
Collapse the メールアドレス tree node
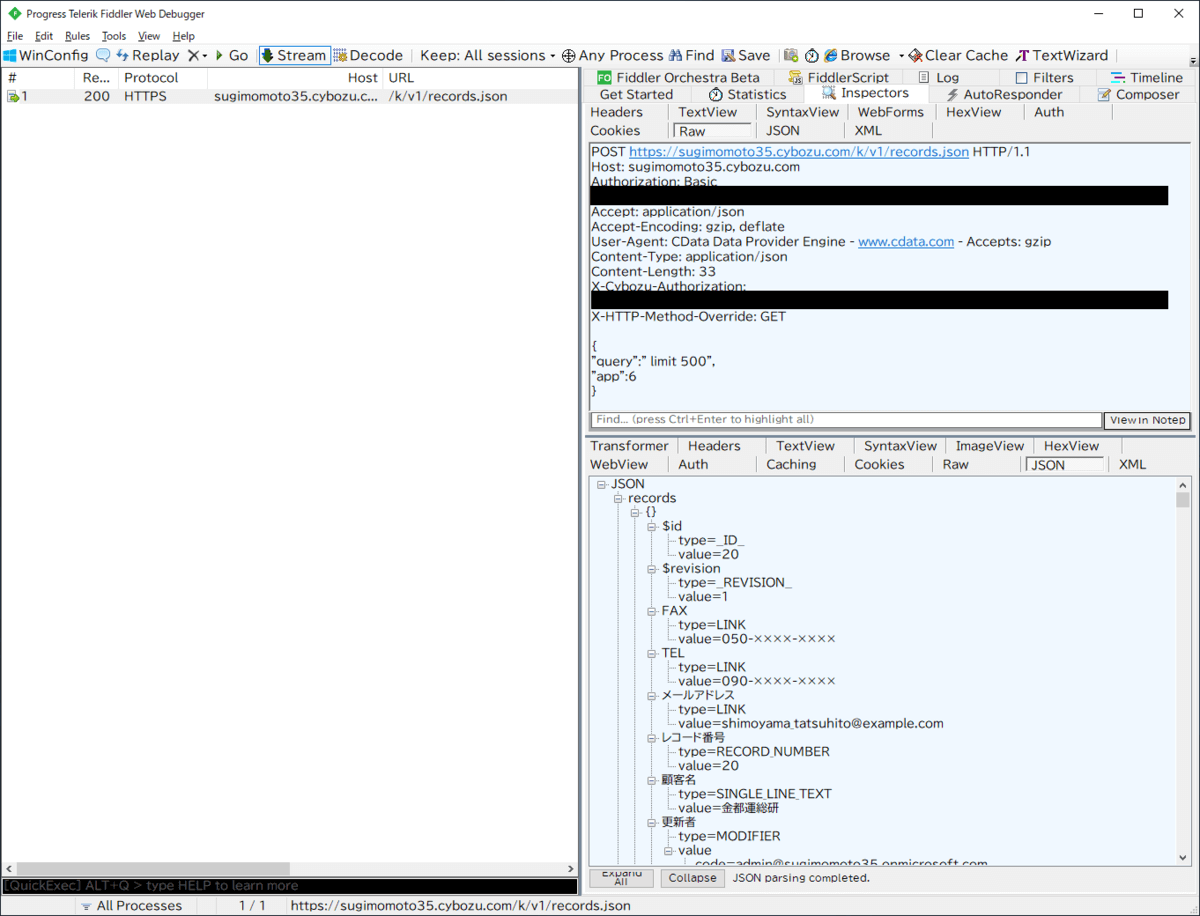652,695
